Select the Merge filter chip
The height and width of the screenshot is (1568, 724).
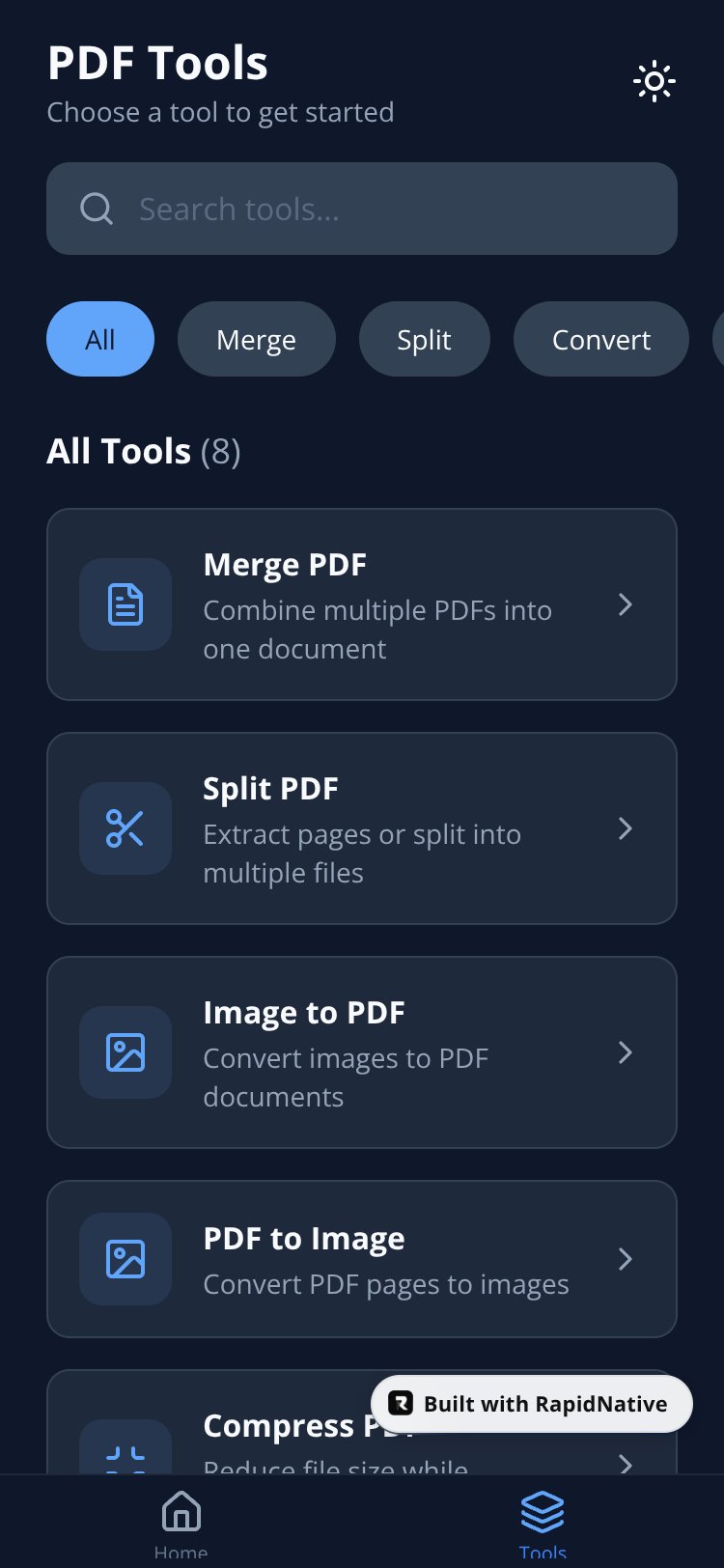pos(257,339)
